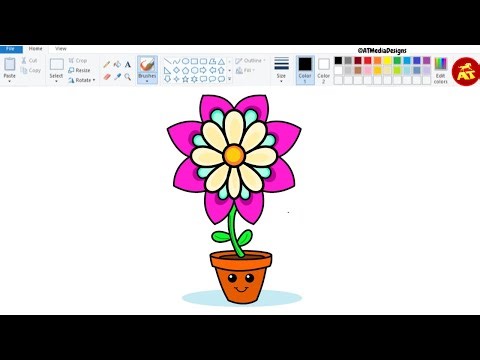
Task: Pick the black palette swatch
Action: (338, 60)
